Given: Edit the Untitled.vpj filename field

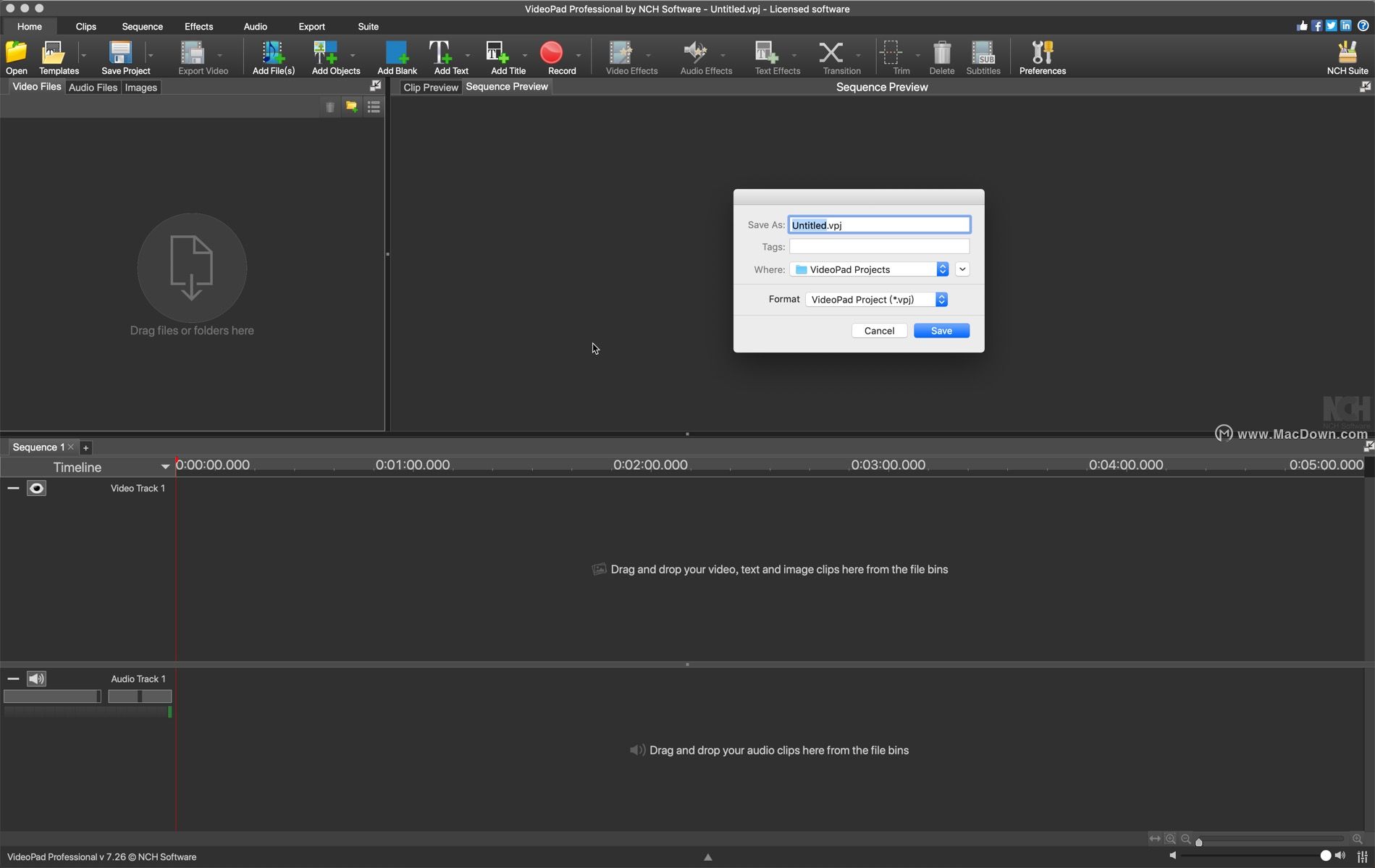Looking at the screenshot, I should coord(878,224).
